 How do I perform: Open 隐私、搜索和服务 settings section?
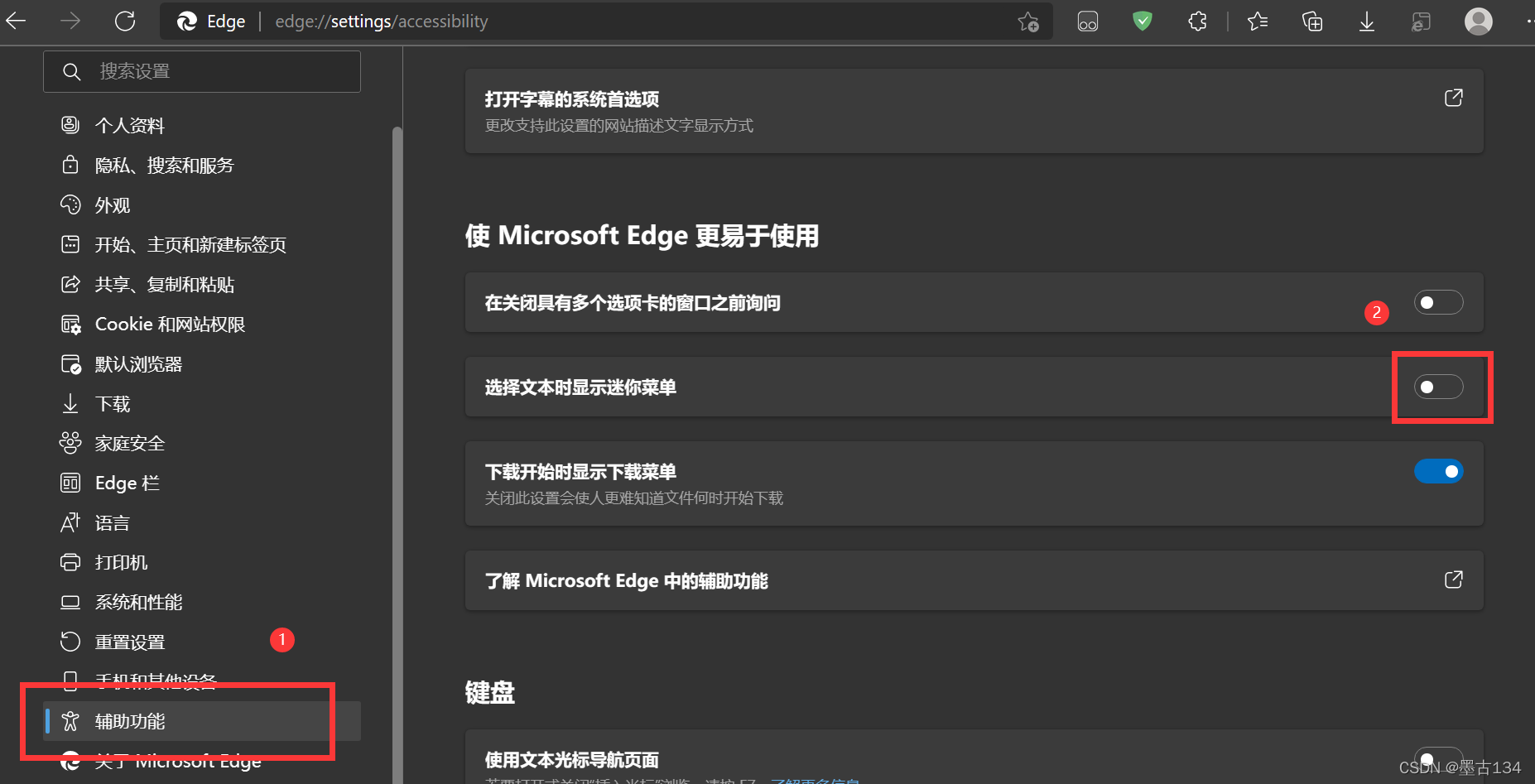[203, 165]
